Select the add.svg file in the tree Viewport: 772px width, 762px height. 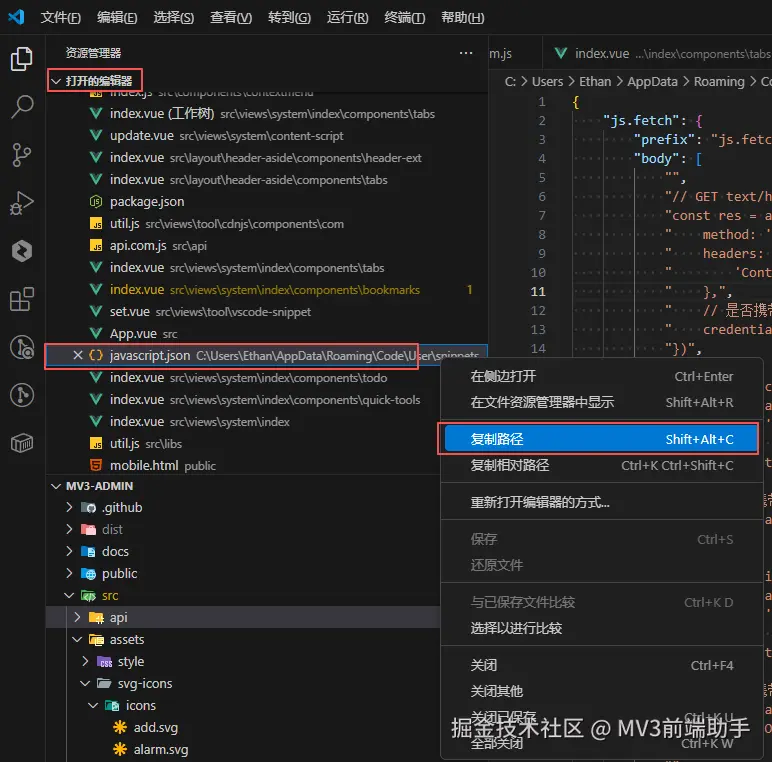[x=155, y=727]
